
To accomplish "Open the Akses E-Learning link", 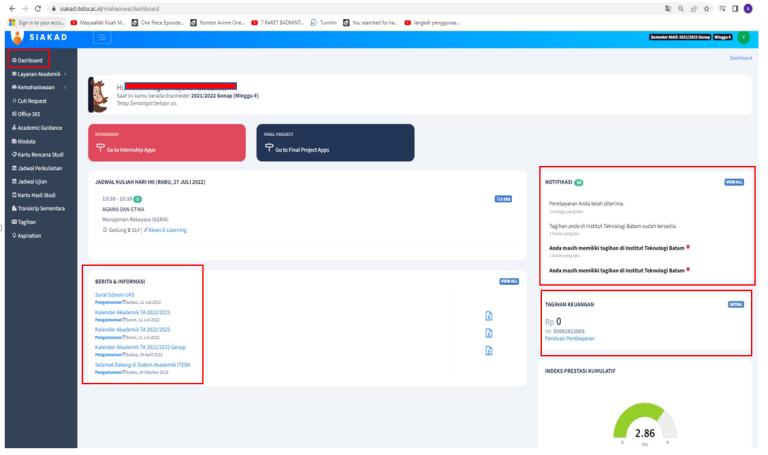I will pyautogui.click(x=165, y=230).
